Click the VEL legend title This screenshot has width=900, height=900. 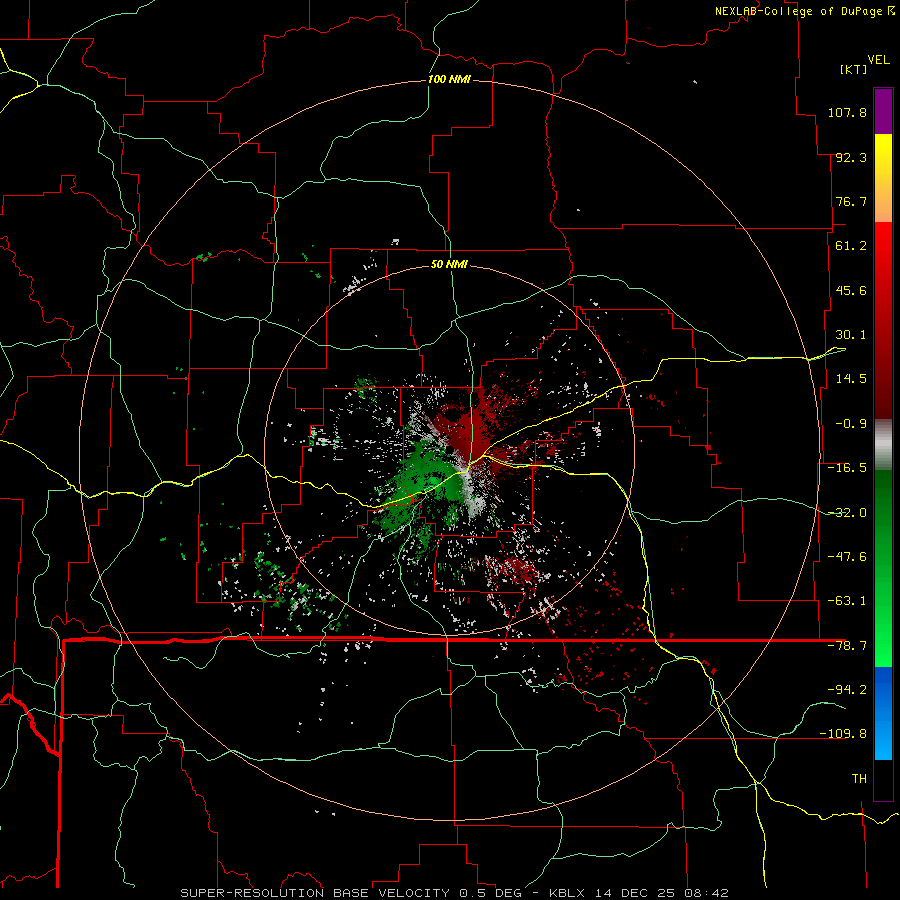click(x=878, y=59)
